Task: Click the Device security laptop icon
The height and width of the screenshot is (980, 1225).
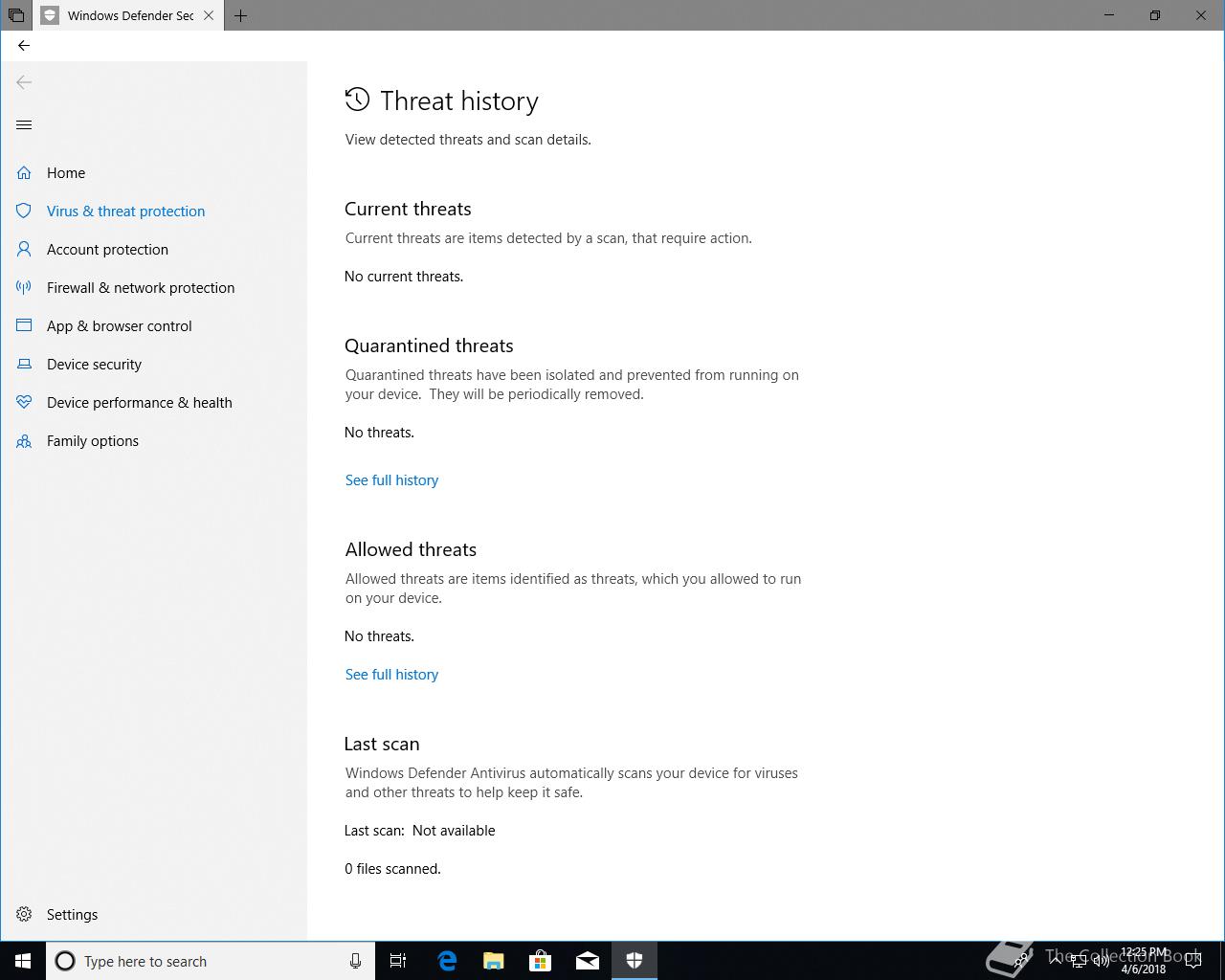Action: tap(24, 364)
